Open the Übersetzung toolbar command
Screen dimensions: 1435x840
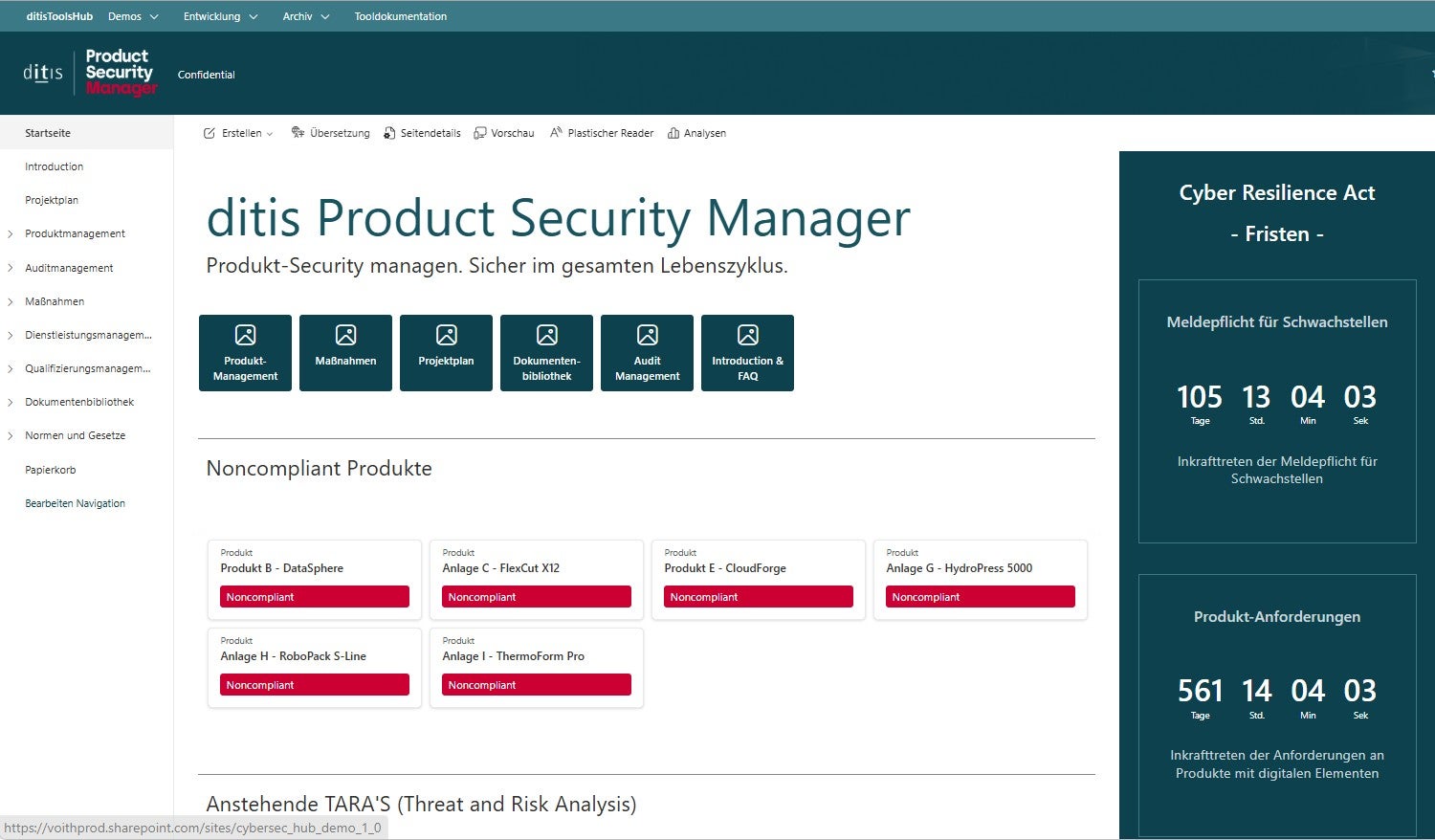331,133
